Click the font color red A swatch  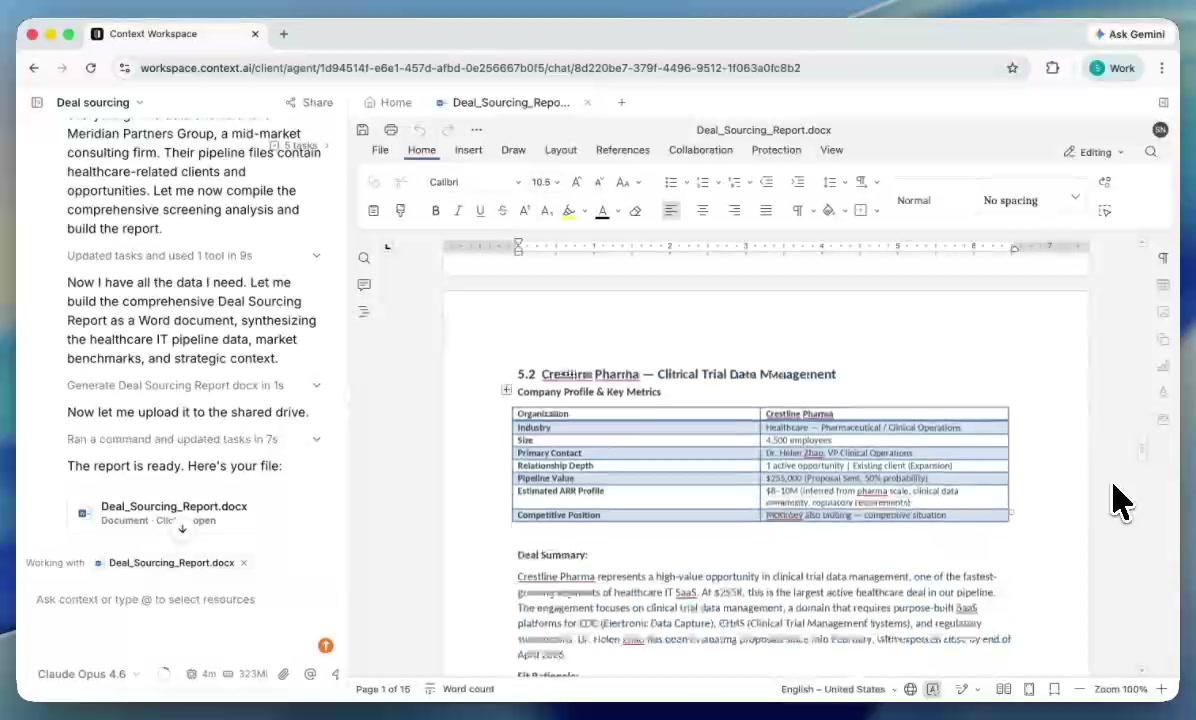[x=602, y=211]
